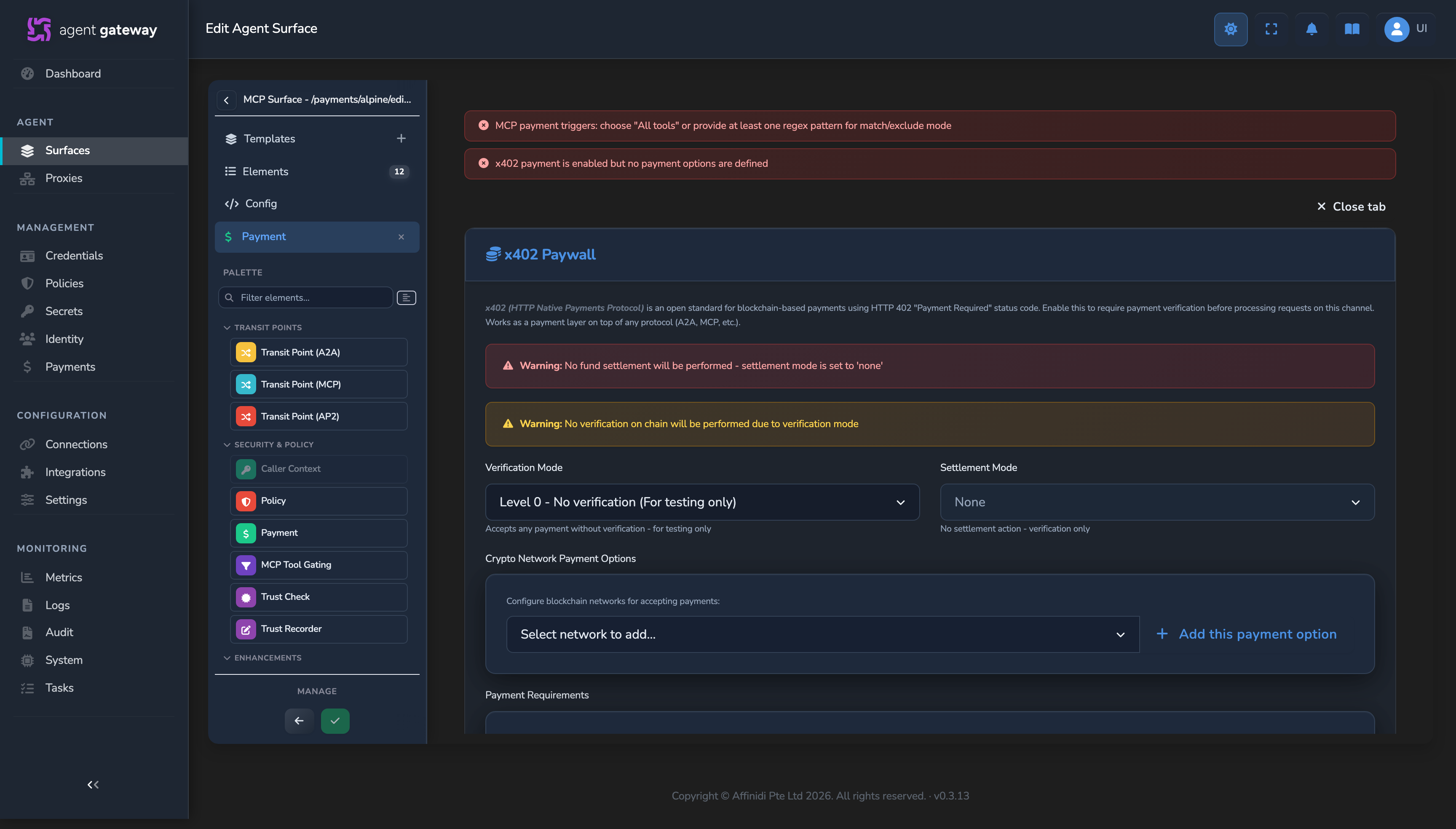This screenshot has width=1456, height=829.
Task: Toggle palette list view icon
Action: pos(406,298)
